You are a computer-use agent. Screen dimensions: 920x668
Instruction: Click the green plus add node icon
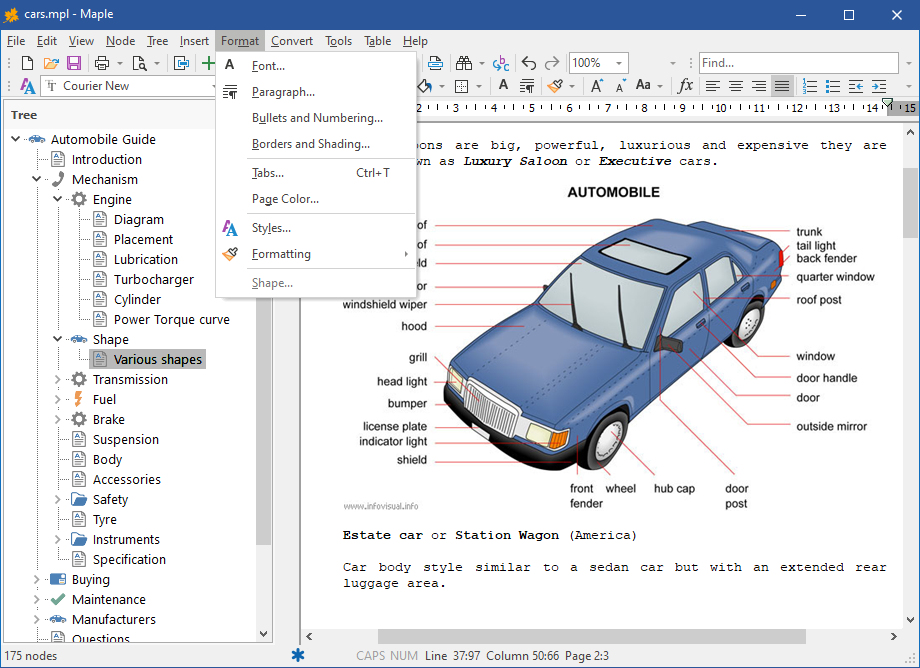click(x=208, y=63)
